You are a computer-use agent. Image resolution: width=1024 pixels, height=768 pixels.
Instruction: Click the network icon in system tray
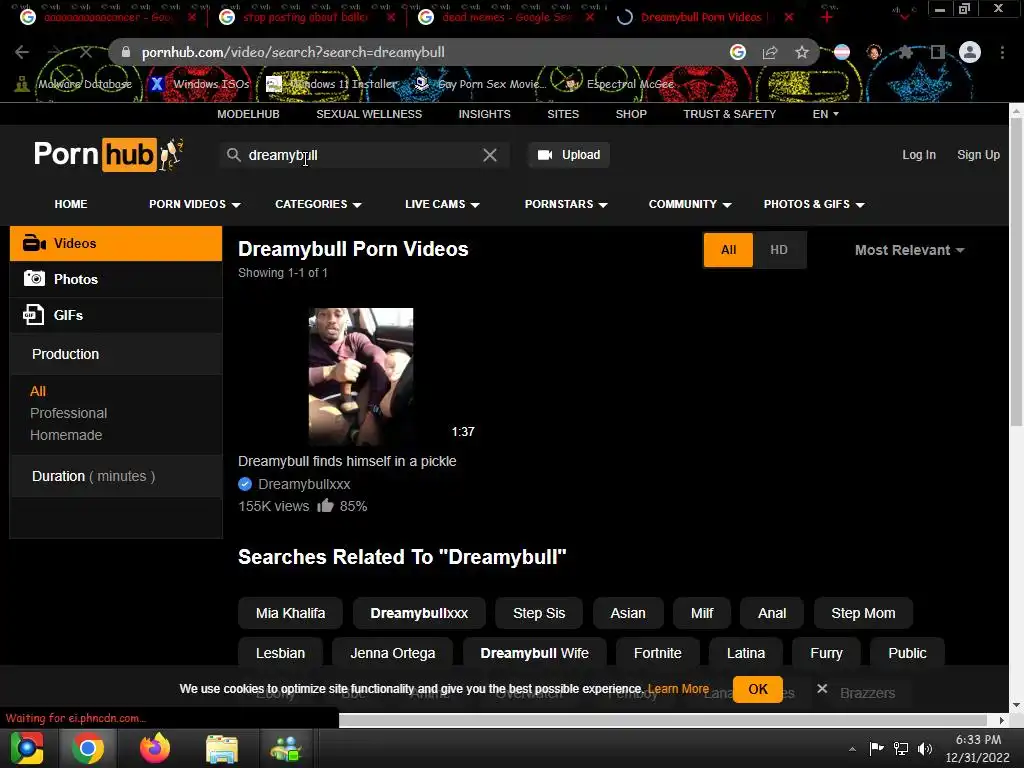[901, 748]
